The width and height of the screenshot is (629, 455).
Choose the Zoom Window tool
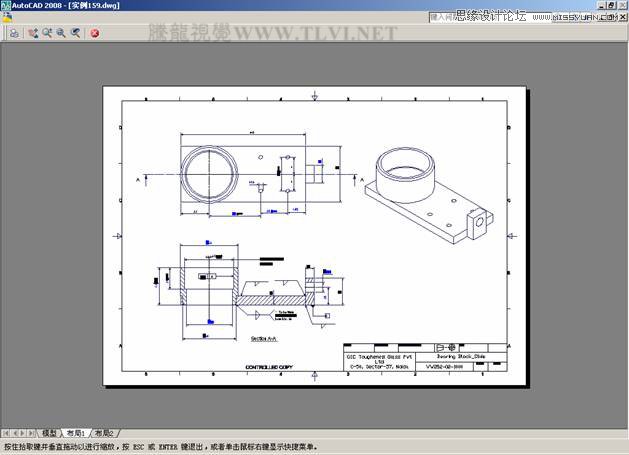(61, 33)
